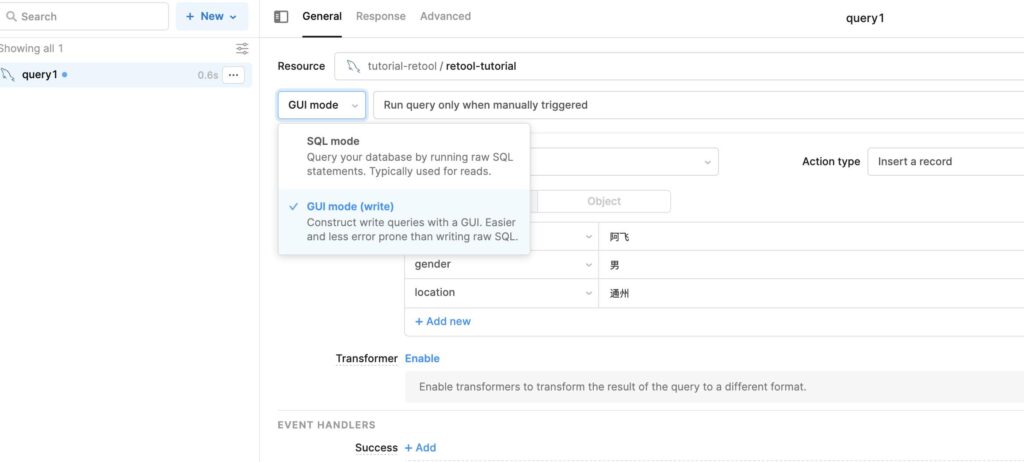Select query1 in the query list
Image resolution: width=1024 pixels, height=462 pixels.
(125, 75)
